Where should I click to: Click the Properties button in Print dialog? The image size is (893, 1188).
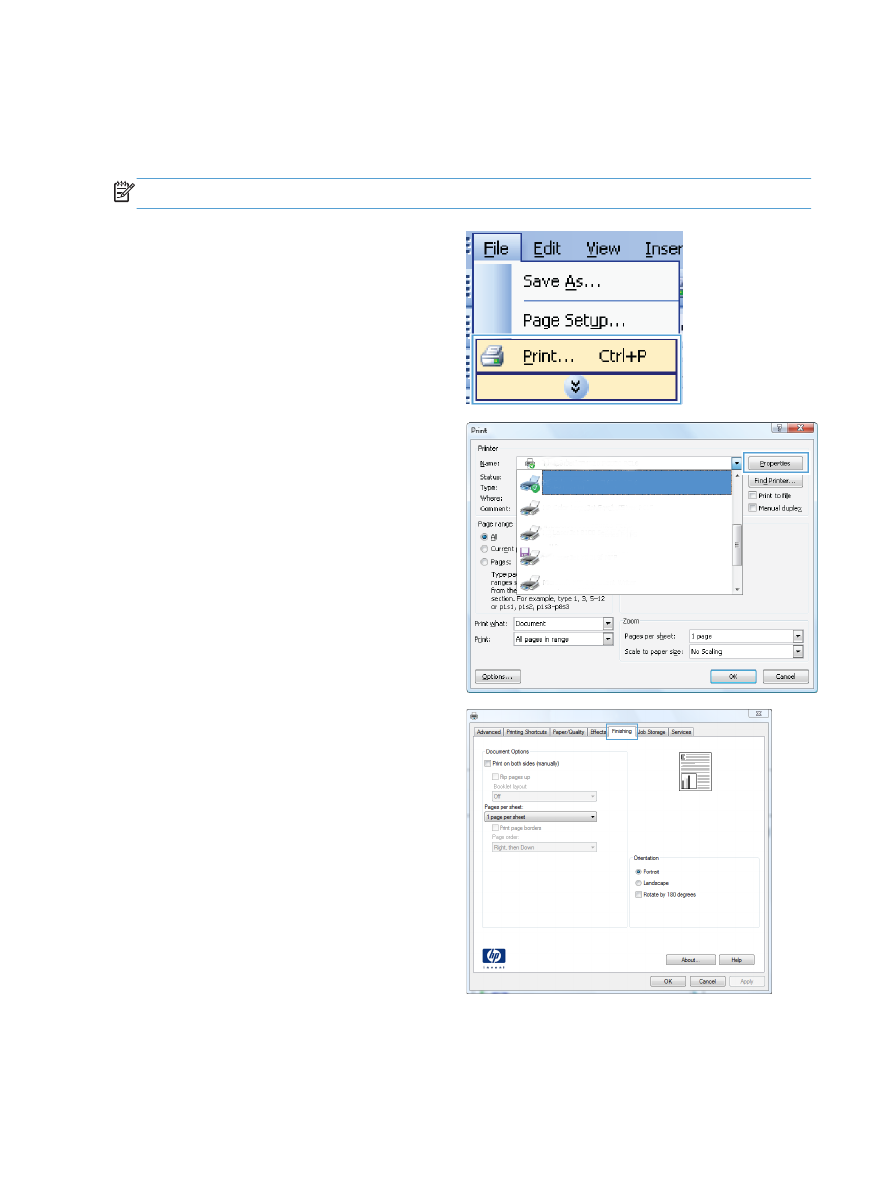point(775,463)
